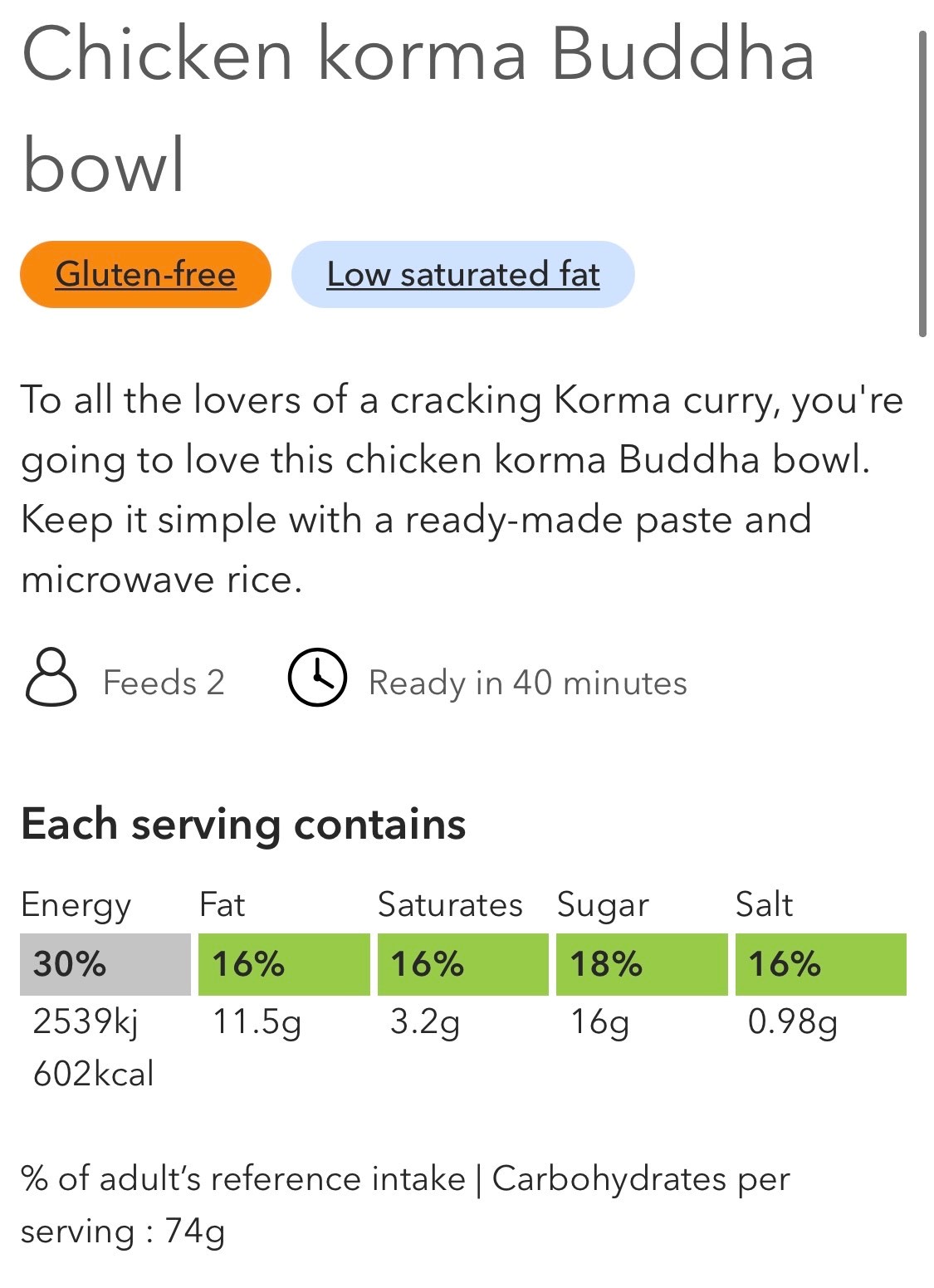This screenshot has width=934, height=1288.
Task: Click the Chicken korma Buddha bowl title
Action: tap(418, 109)
